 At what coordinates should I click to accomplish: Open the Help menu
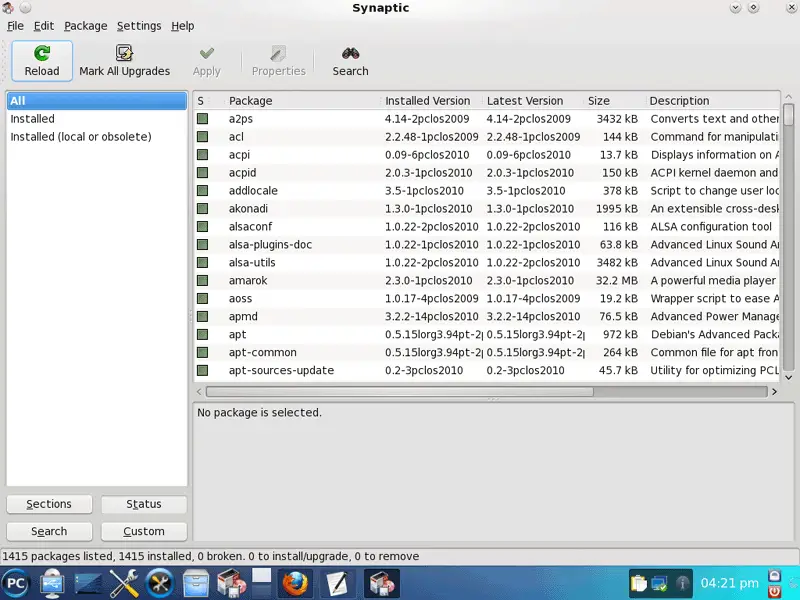tap(183, 26)
